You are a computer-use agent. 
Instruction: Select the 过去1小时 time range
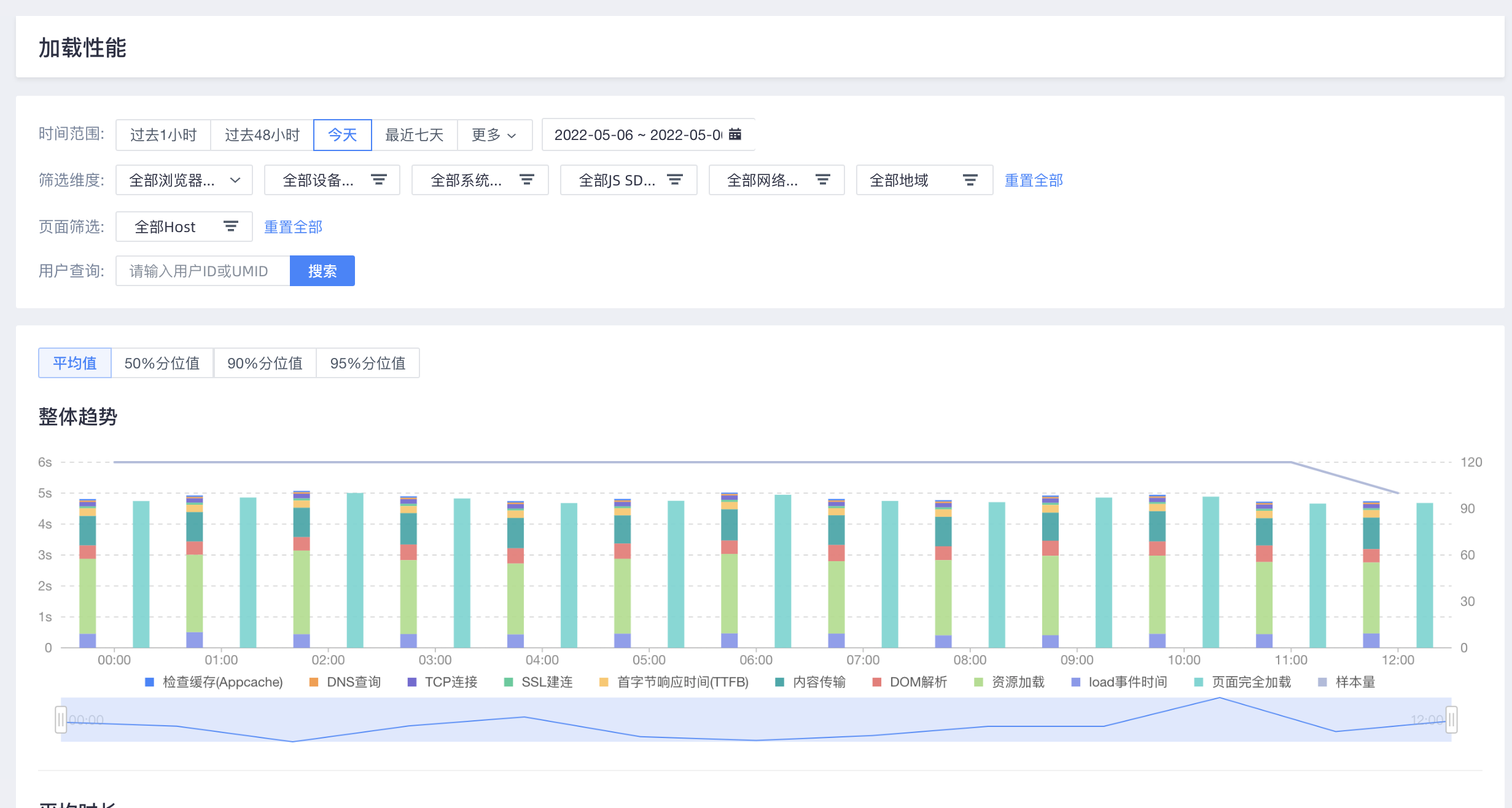[163, 135]
